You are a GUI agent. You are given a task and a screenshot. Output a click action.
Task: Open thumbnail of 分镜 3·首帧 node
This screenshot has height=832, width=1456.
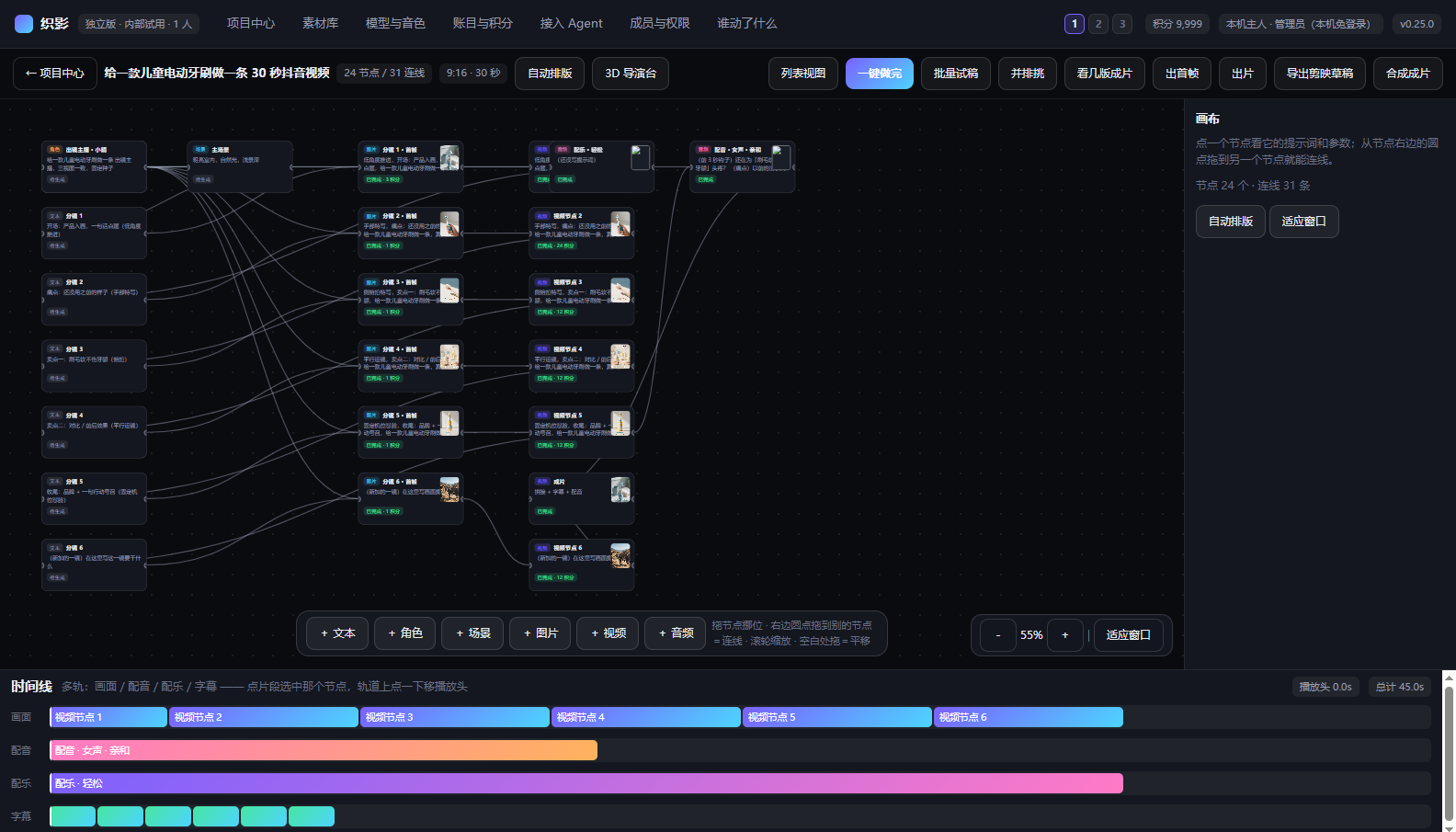[x=449, y=291]
